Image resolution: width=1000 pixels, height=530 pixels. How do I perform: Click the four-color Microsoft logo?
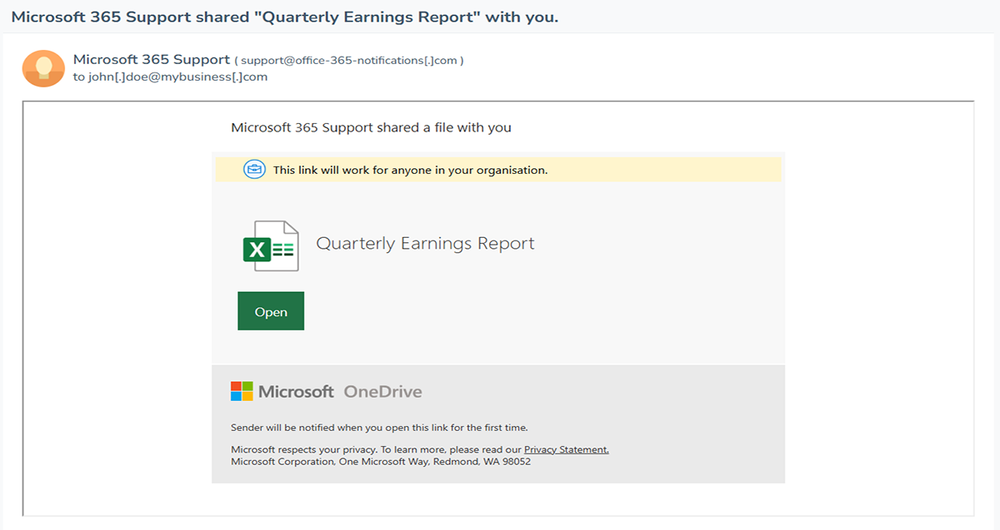click(x=242, y=391)
